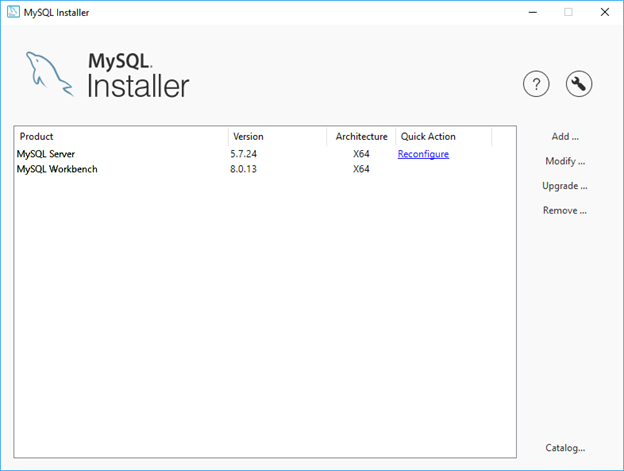This screenshot has width=624, height=471.
Task: Click the Modify ... button
Action: [x=565, y=161]
